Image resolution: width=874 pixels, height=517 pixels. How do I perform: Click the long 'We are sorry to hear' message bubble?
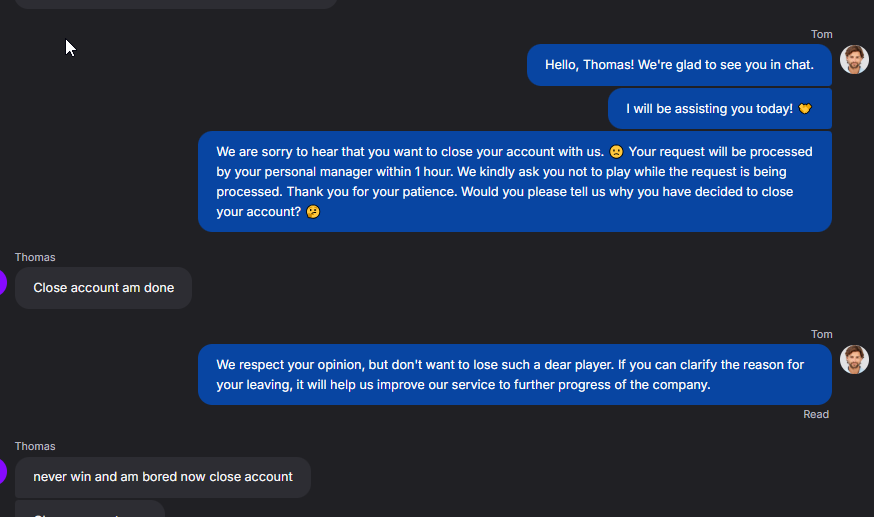coord(514,182)
